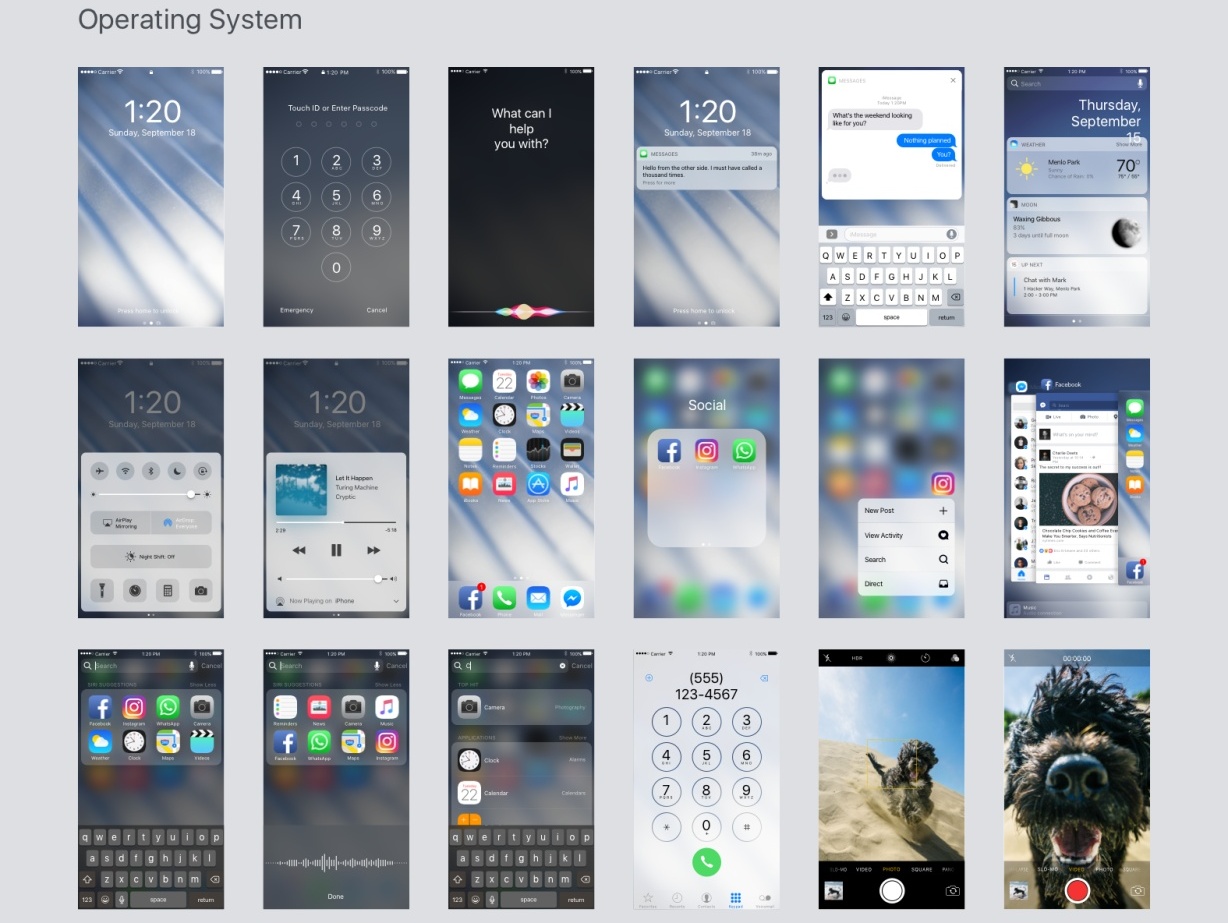Enable Do Not Disturb in Control Center
This screenshot has height=923, width=1228.
pyautogui.click(x=176, y=471)
